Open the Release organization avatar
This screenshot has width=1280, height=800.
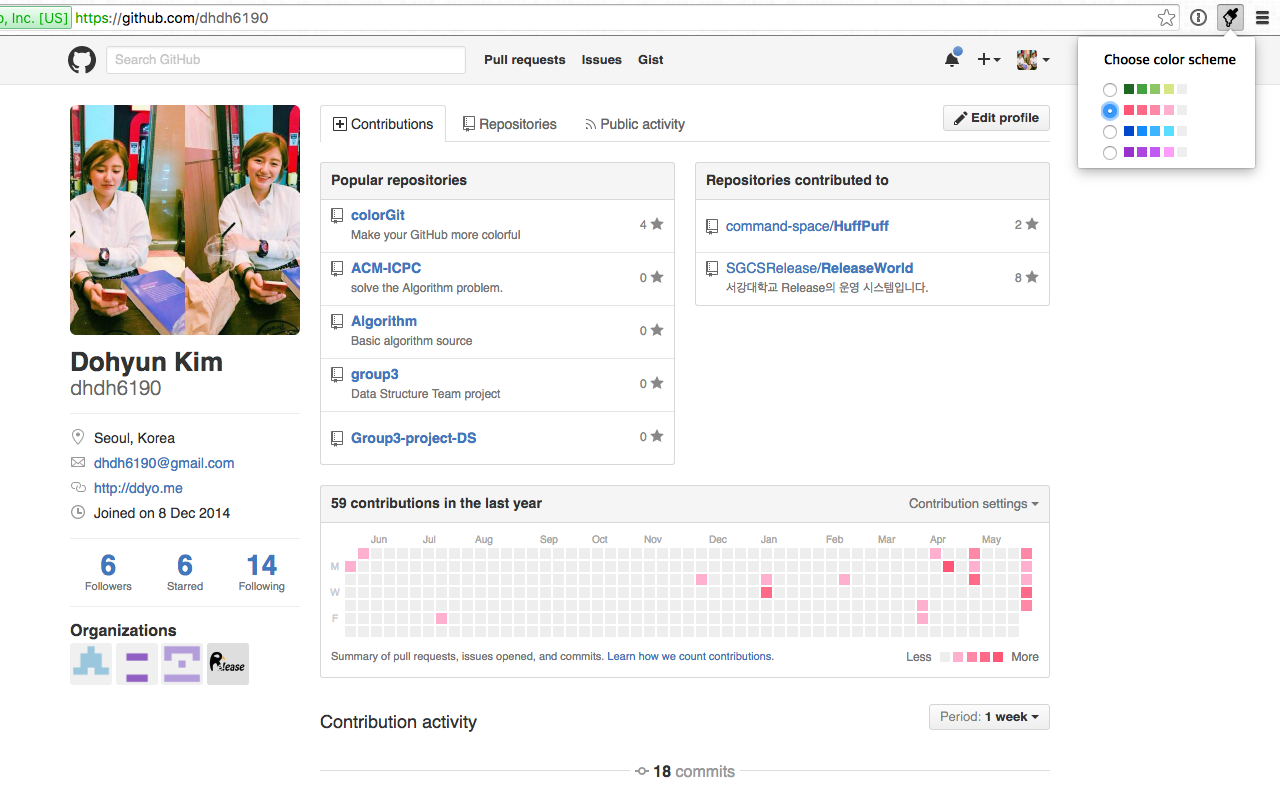click(x=228, y=664)
